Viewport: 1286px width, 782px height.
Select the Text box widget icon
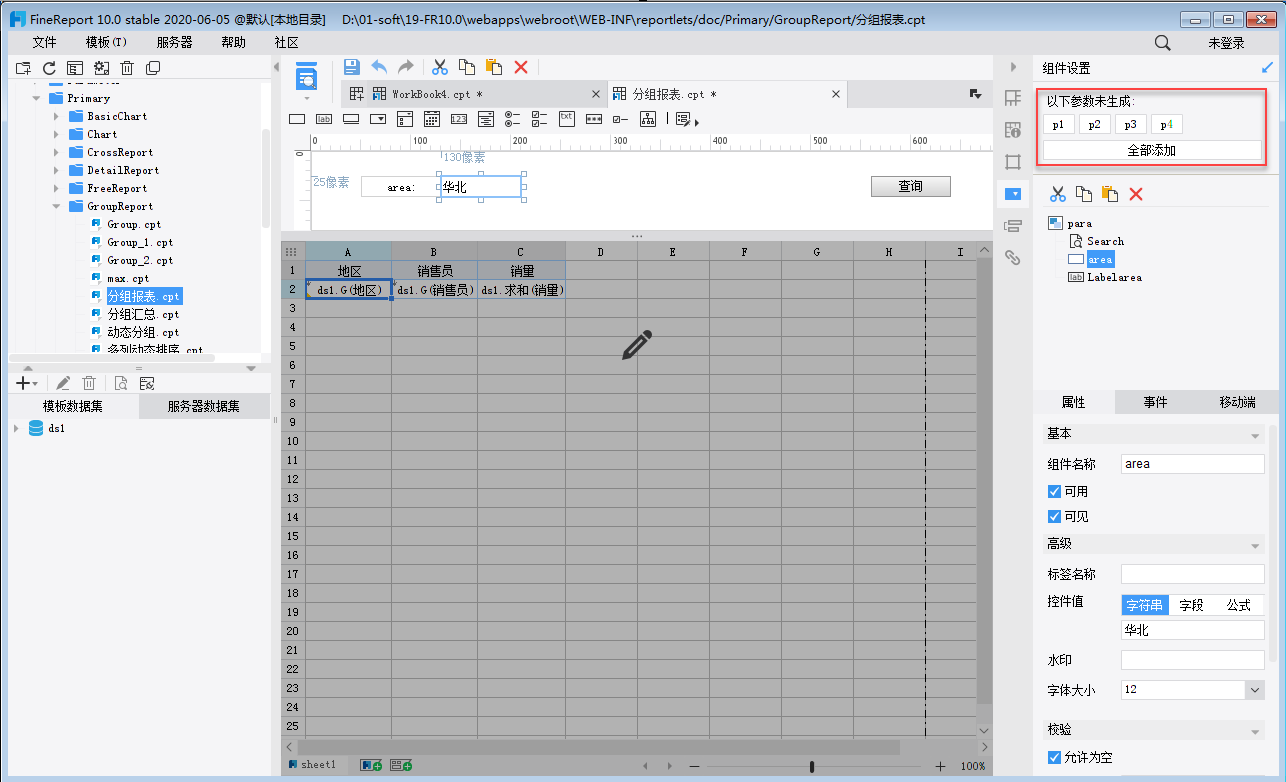pos(297,118)
